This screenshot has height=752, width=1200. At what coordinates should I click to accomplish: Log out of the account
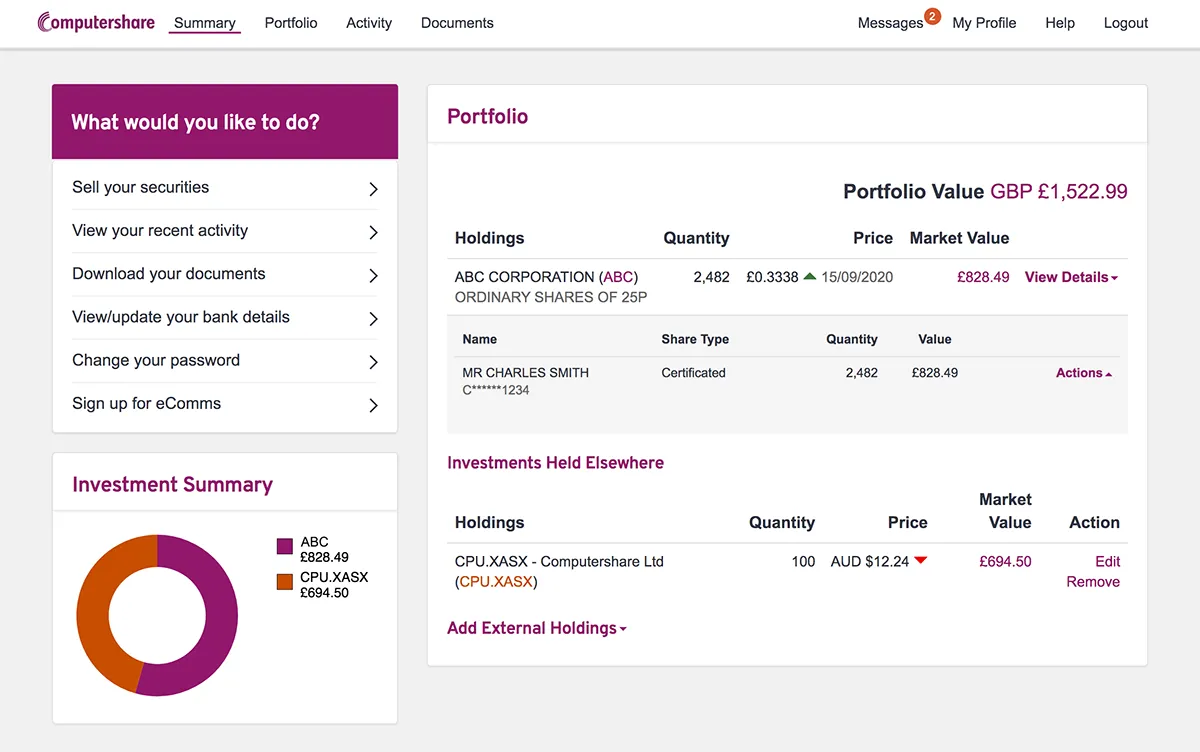[1125, 22]
